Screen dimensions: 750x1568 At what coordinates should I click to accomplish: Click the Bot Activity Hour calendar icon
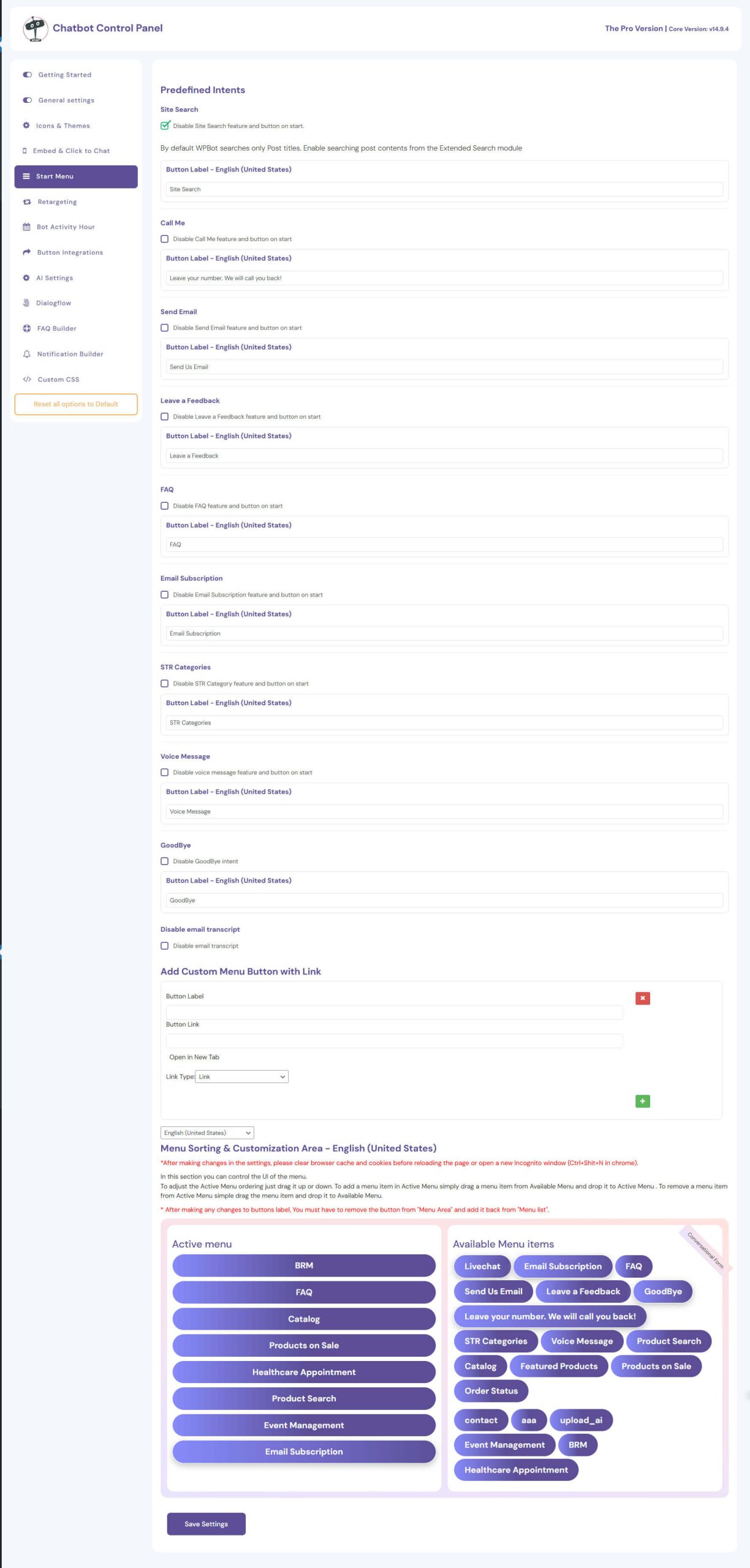click(26, 227)
